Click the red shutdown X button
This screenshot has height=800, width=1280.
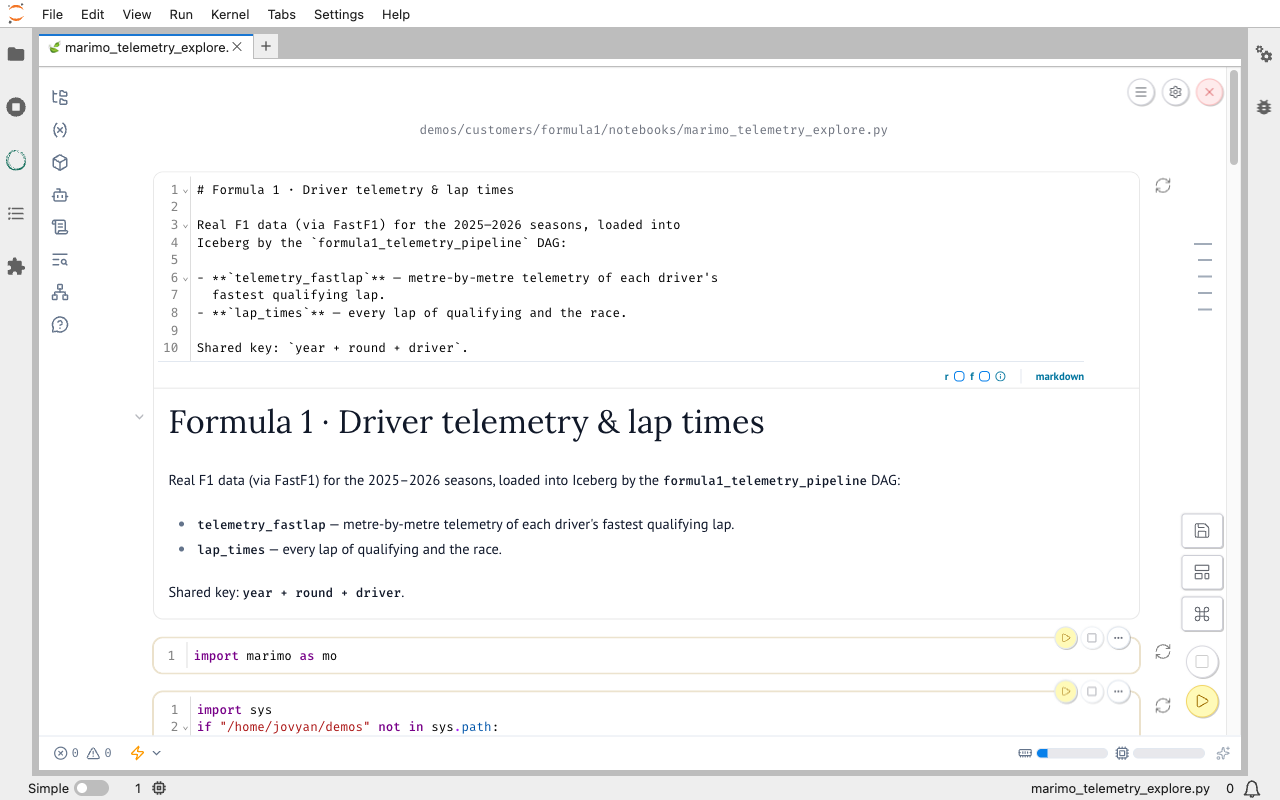click(x=1209, y=92)
